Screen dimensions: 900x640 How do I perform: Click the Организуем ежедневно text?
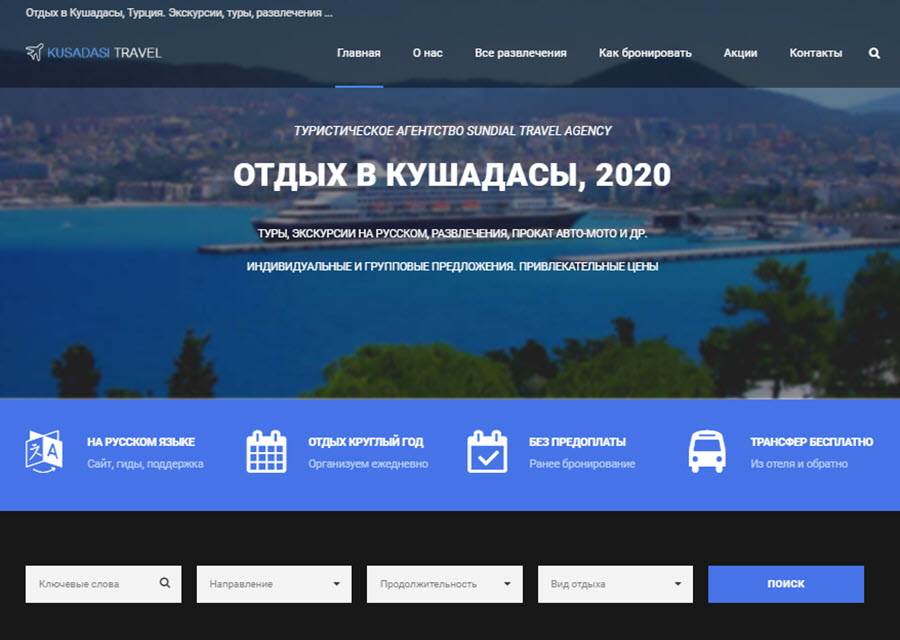coord(368,464)
